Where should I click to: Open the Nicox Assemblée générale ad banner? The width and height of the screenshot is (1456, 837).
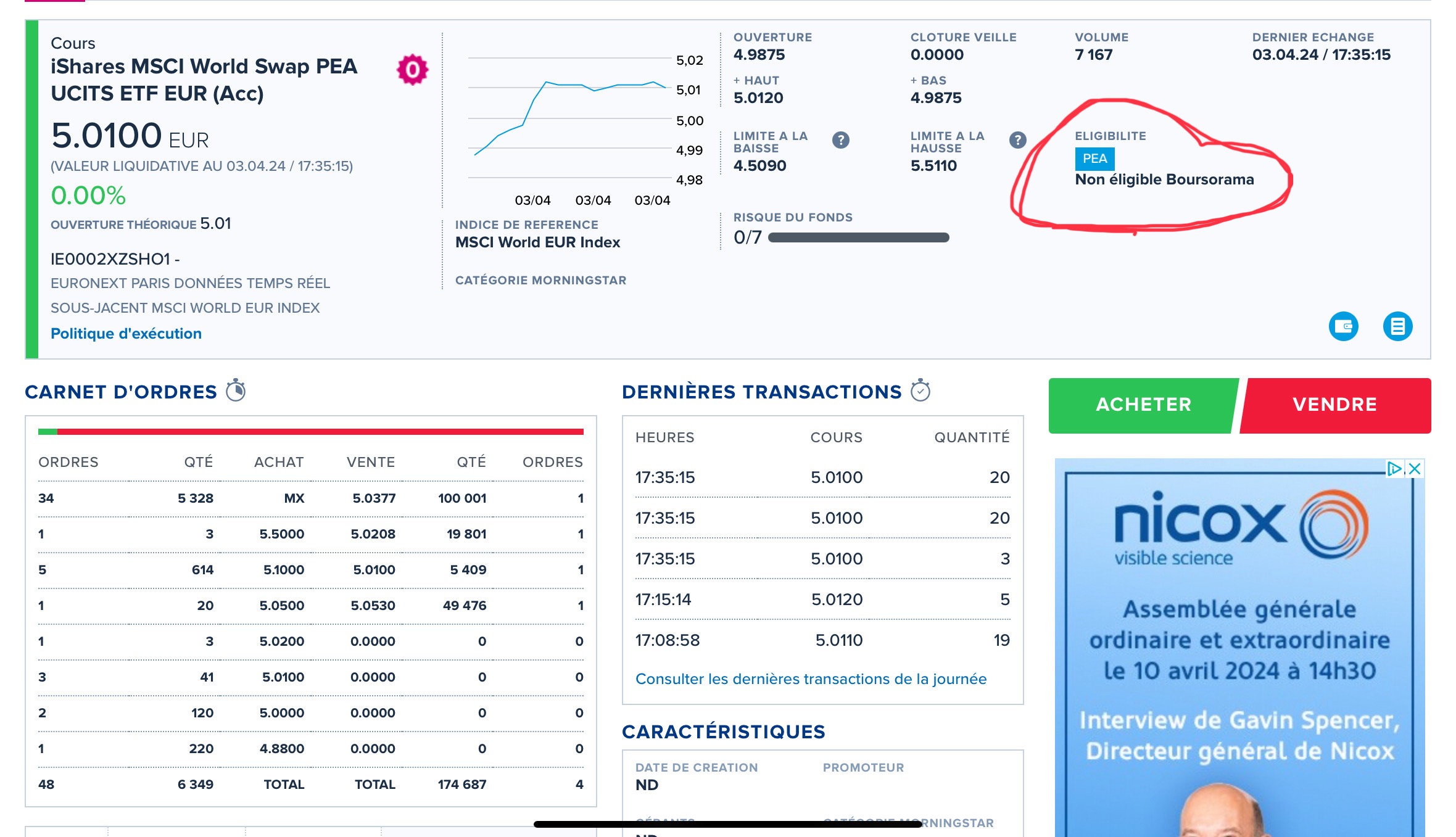point(1239,648)
